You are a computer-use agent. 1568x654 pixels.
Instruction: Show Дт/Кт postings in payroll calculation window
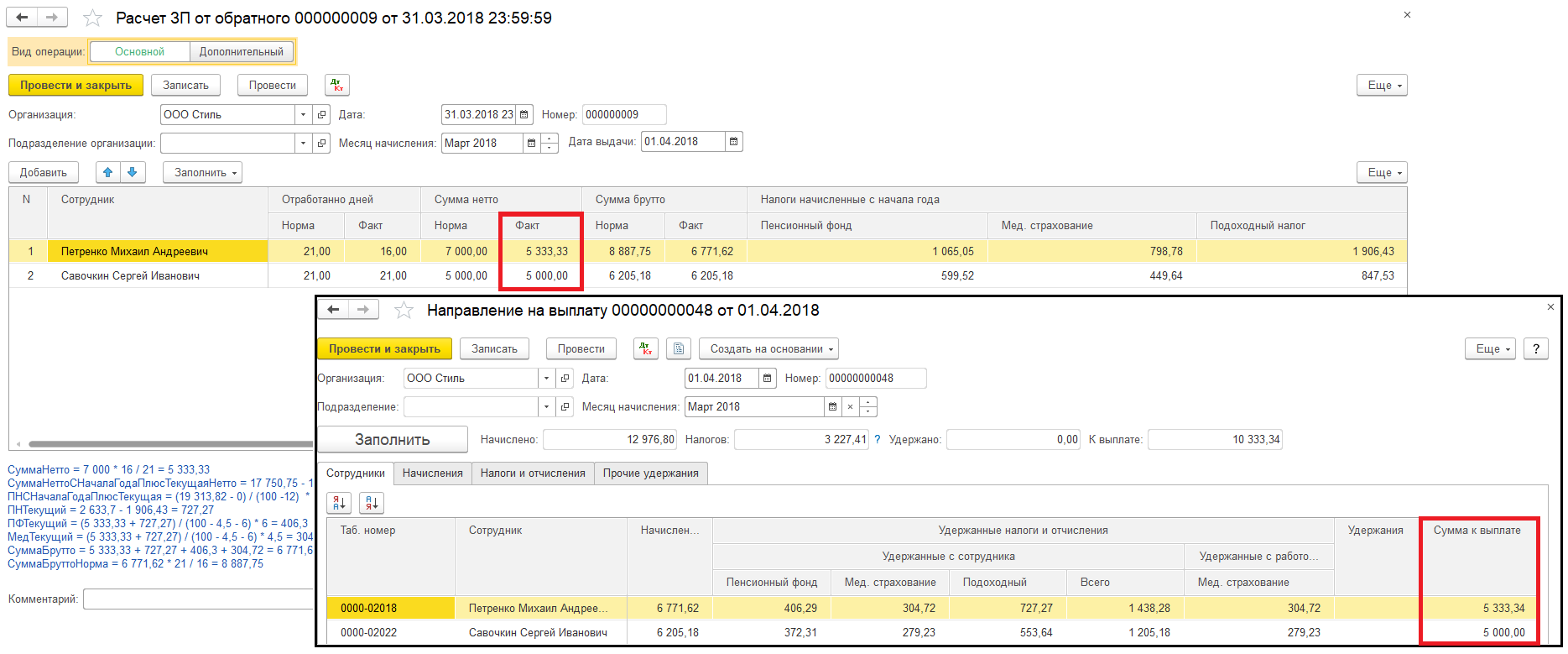(337, 85)
